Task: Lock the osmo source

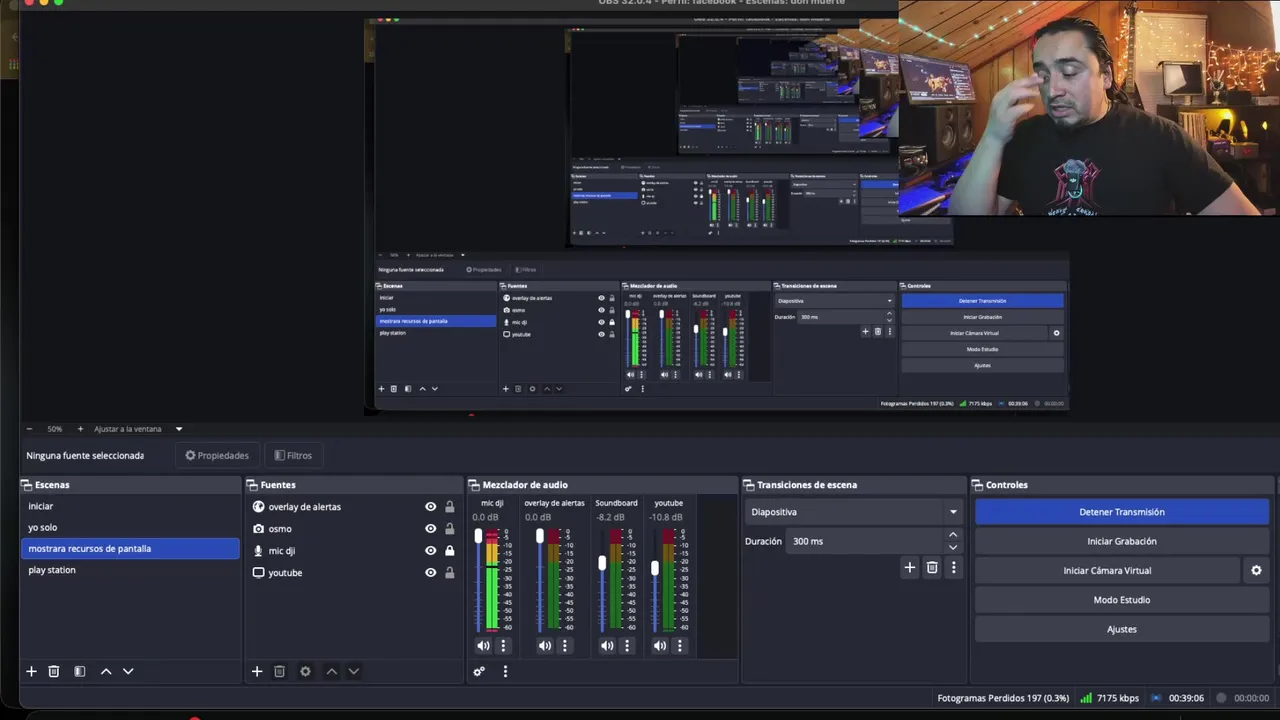Action: [449, 529]
